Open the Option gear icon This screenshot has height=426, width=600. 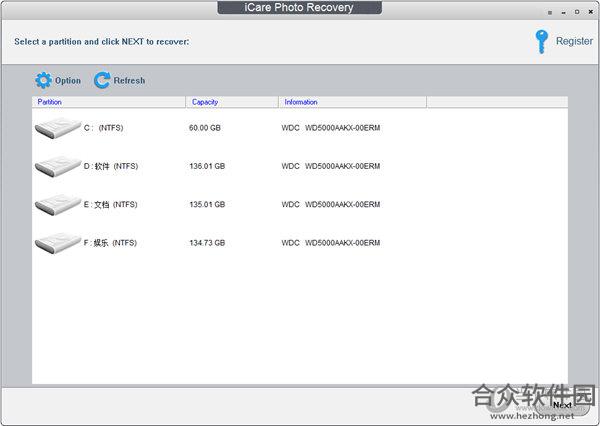[44, 80]
